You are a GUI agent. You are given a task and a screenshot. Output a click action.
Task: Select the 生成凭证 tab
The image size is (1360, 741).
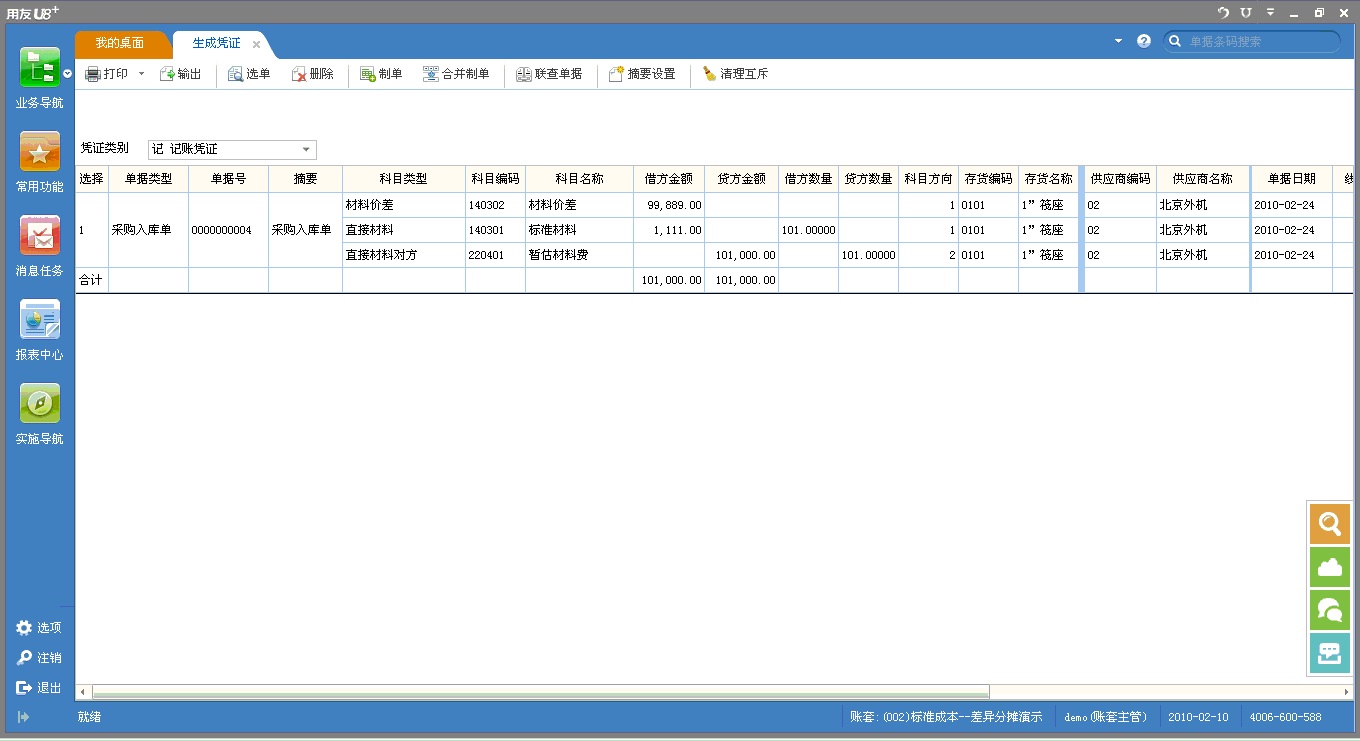point(216,43)
